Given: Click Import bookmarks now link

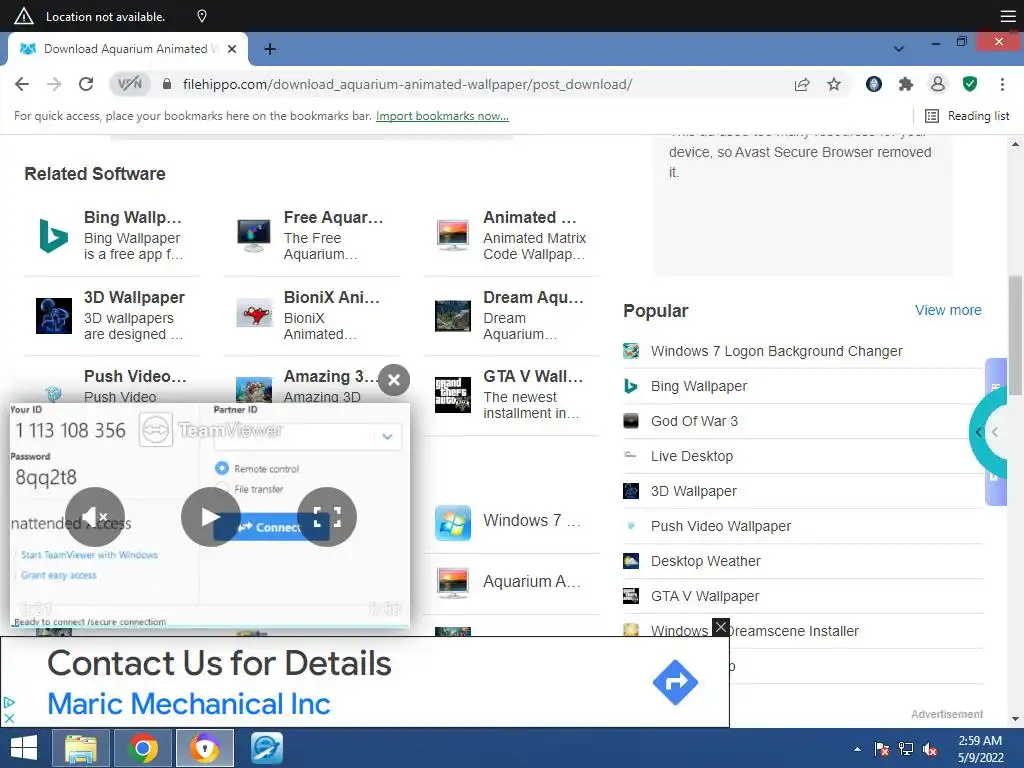Looking at the screenshot, I should point(442,116).
